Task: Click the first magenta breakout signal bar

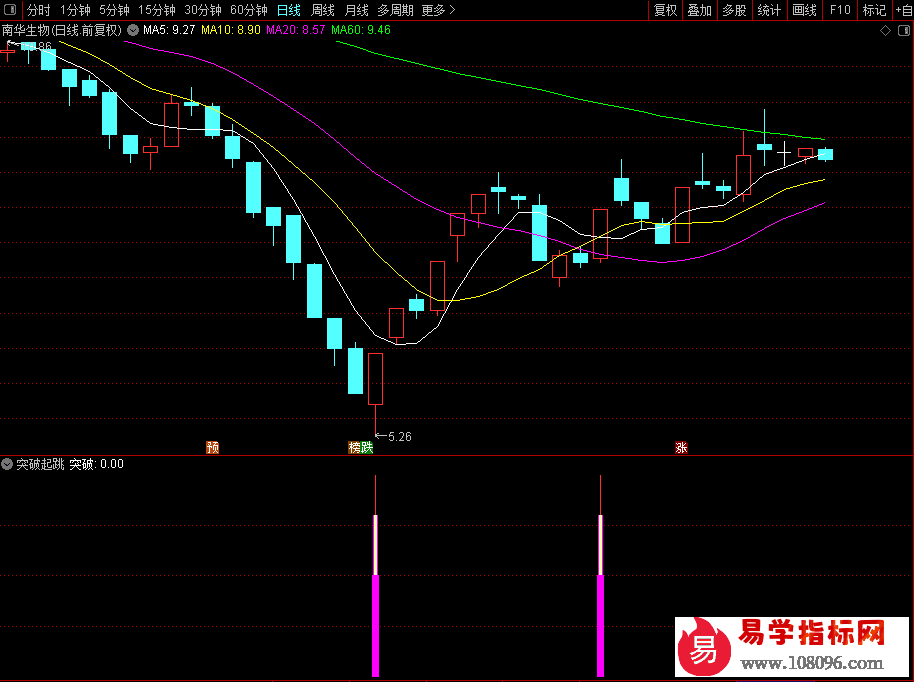Action: [x=375, y=625]
